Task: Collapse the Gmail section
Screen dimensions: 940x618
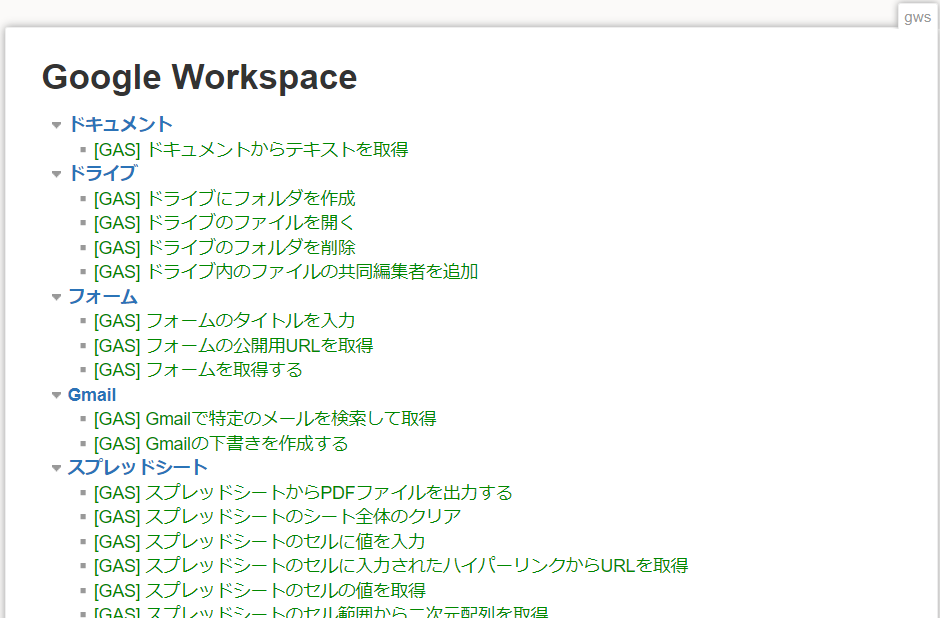Action: pos(56,394)
